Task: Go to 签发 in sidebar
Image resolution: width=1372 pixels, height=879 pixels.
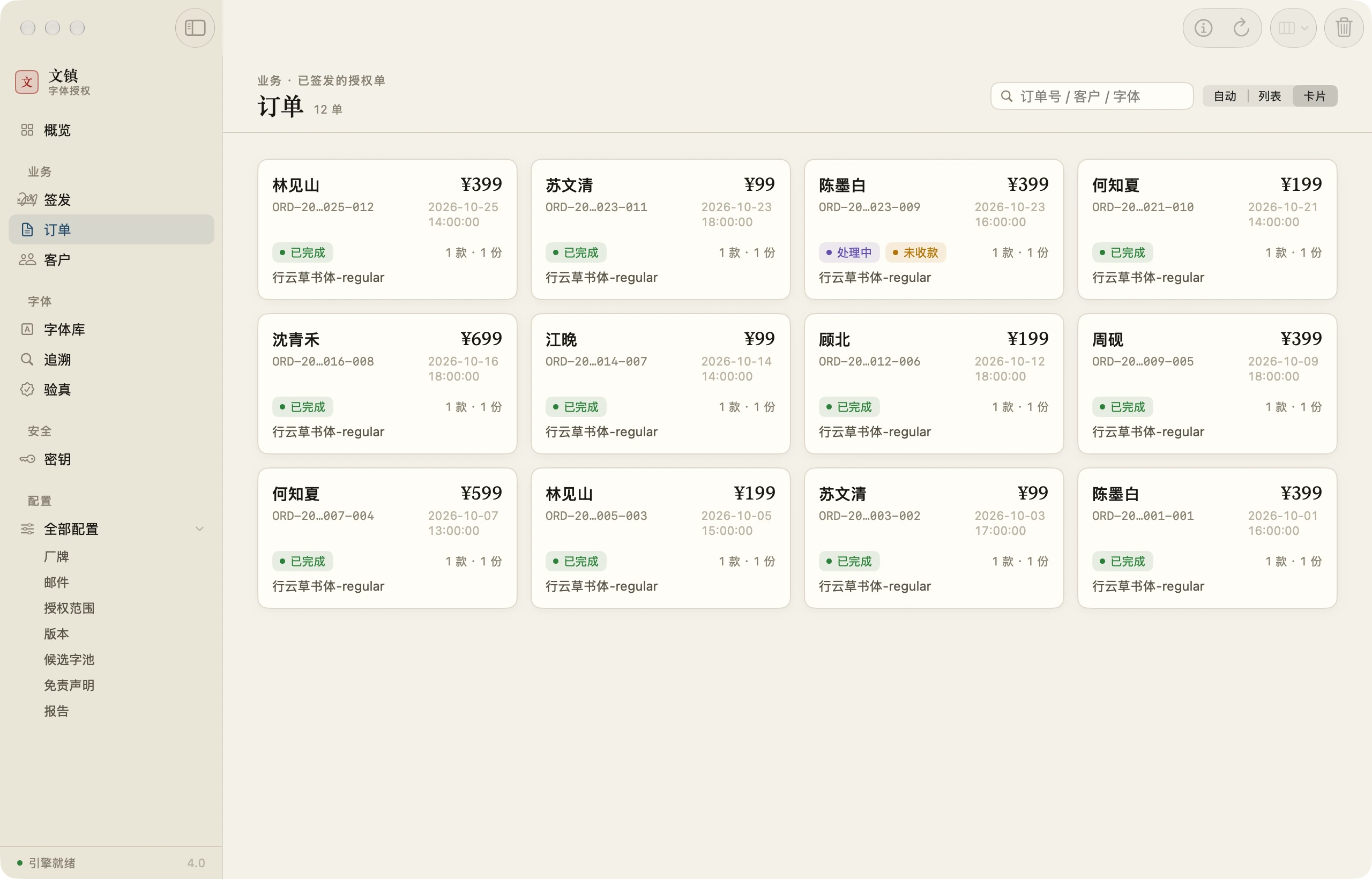Action: coord(111,200)
